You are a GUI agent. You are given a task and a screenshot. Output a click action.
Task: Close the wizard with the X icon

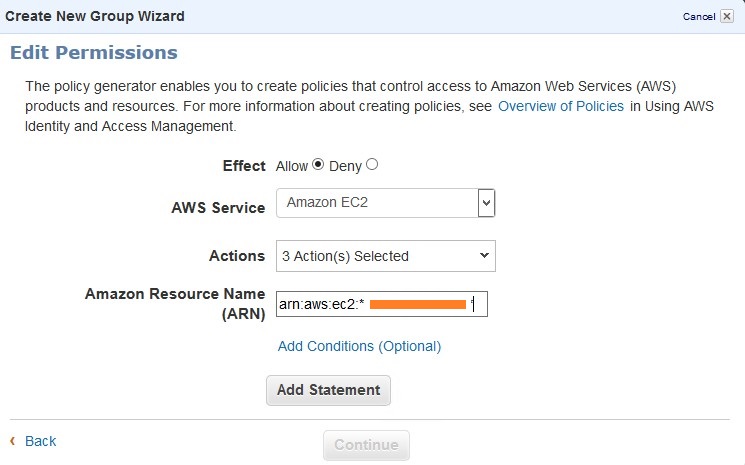[726, 17]
